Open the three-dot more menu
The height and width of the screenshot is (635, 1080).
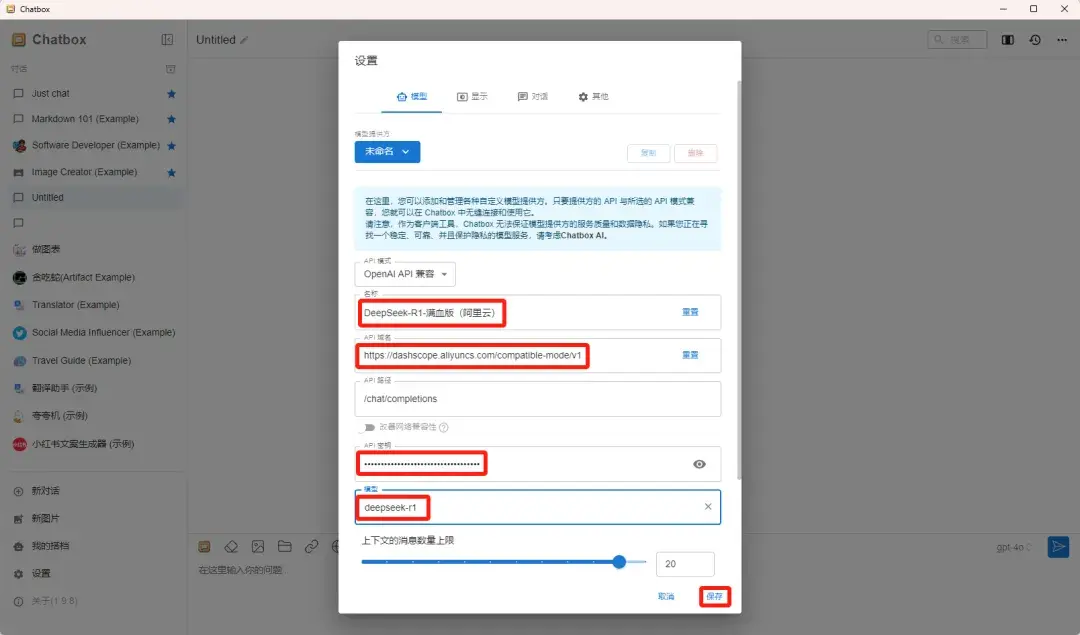click(1062, 40)
